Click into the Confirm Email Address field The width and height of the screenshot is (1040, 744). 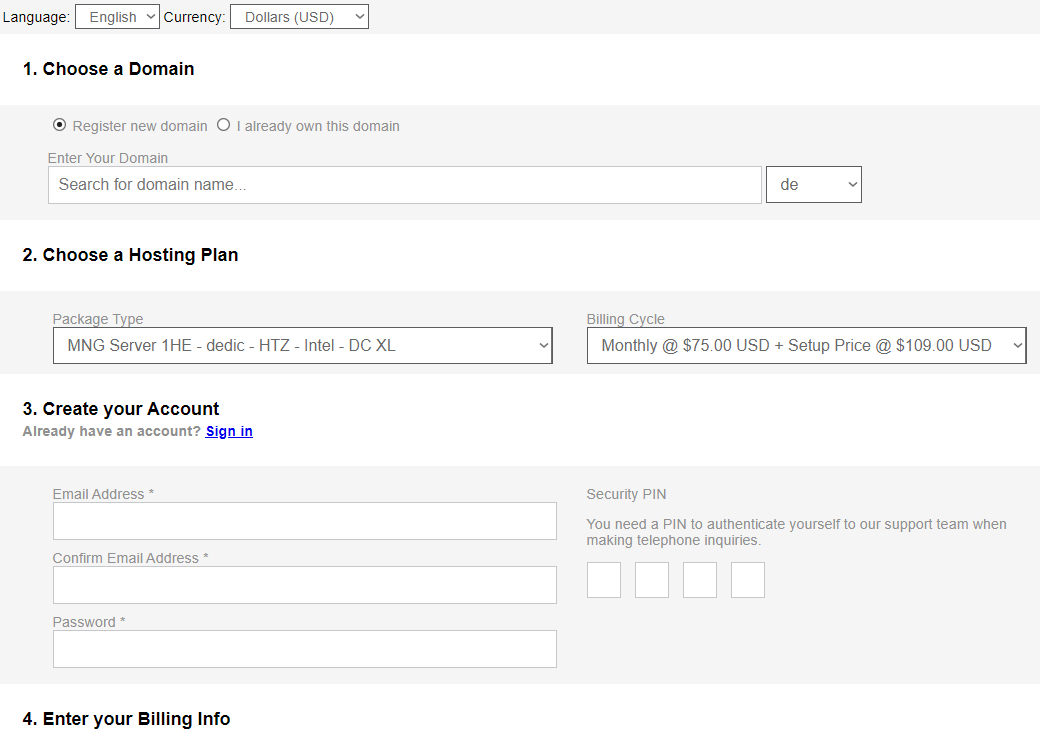(x=304, y=585)
